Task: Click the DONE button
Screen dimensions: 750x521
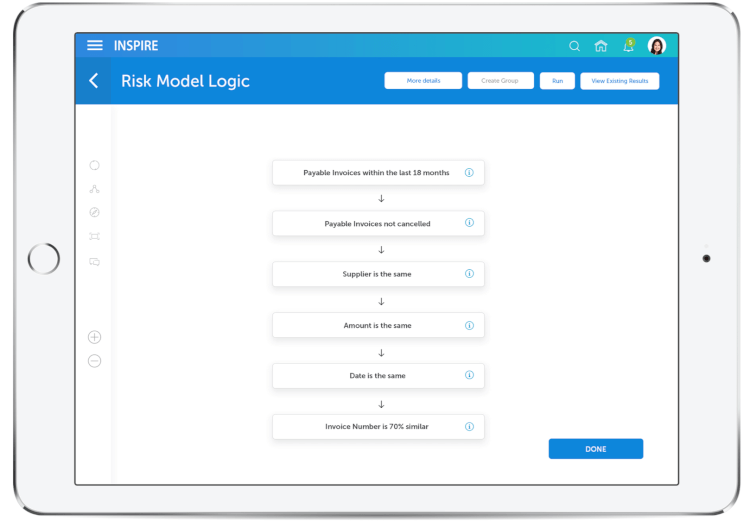Action: click(596, 449)
